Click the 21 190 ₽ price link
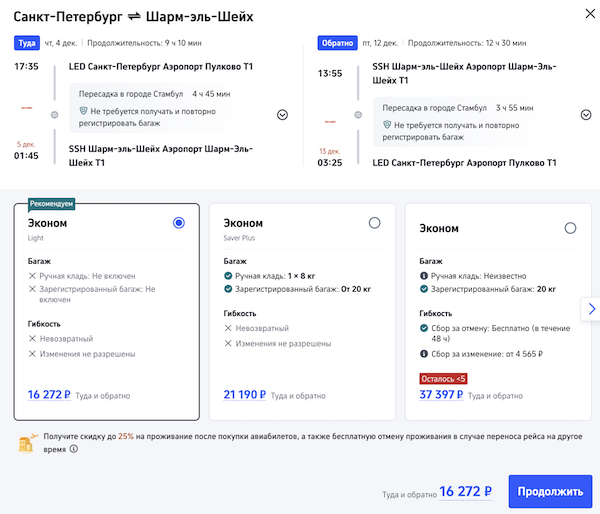 [x=244, y=395]
